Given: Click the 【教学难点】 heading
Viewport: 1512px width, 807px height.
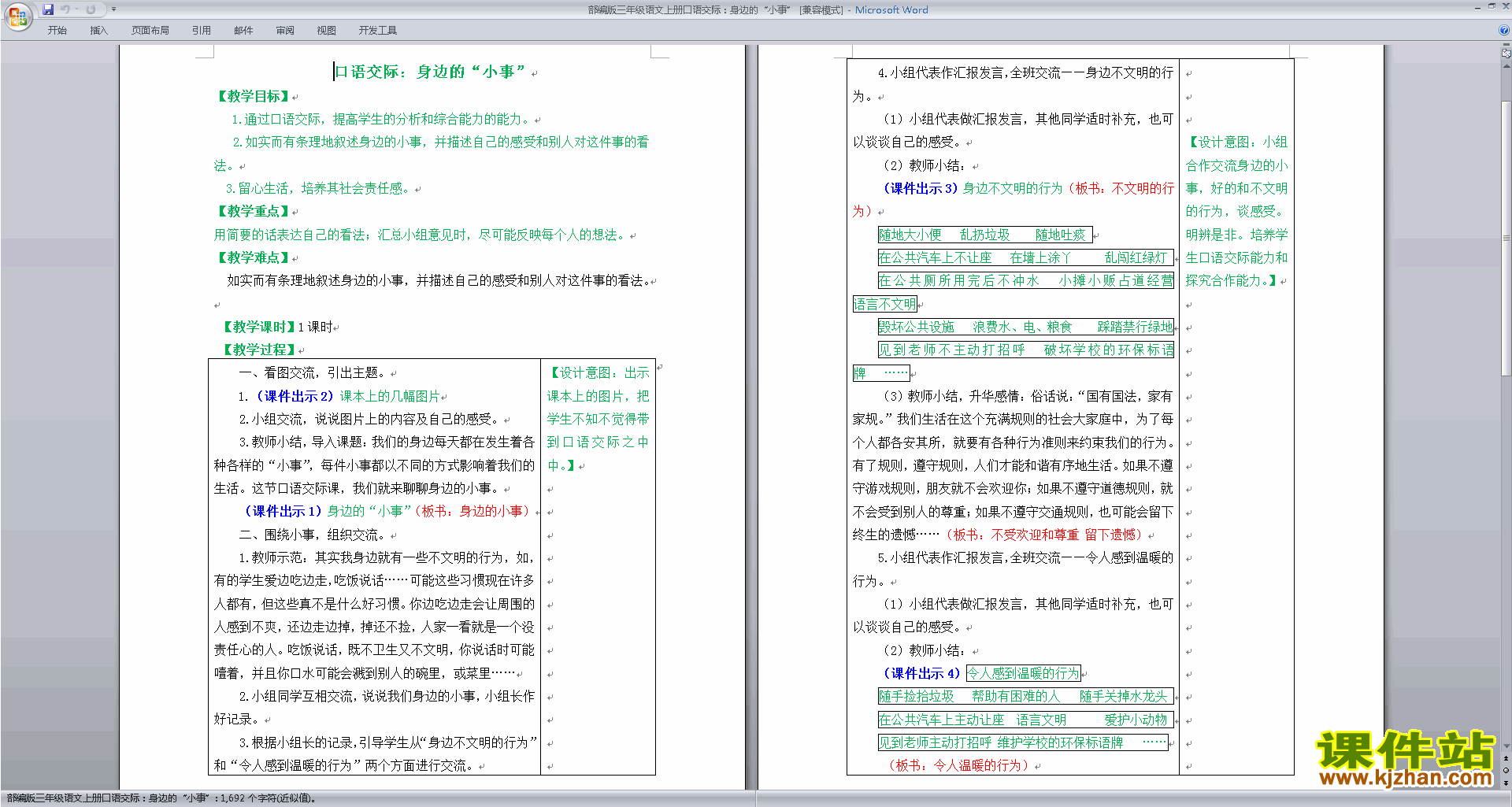Looking at the screenshot, I should tap(252, 257).
